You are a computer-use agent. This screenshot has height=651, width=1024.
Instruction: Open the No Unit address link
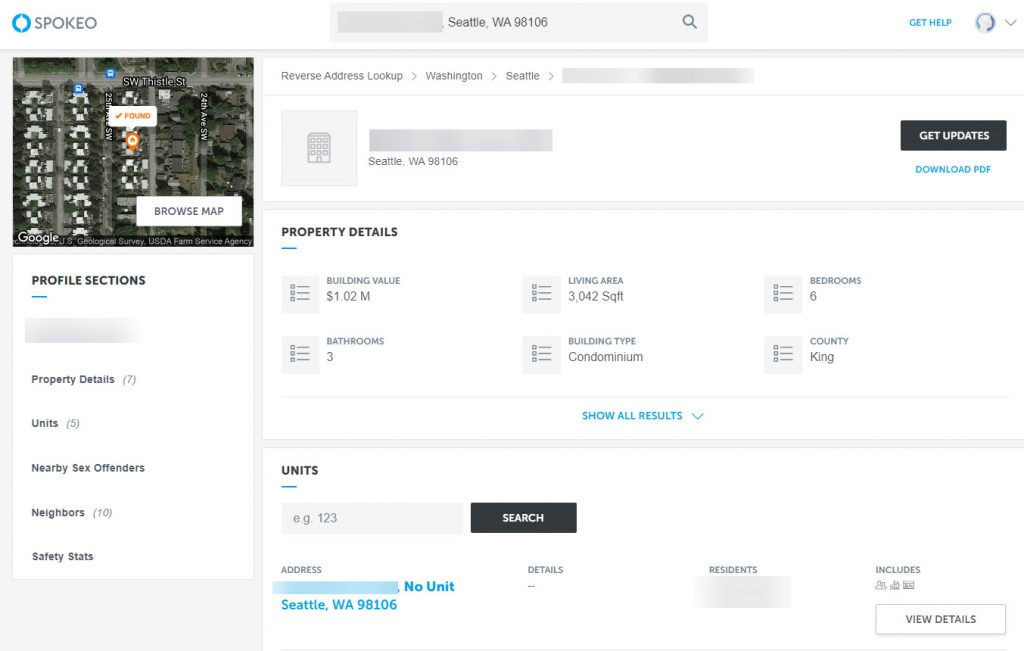pyautogui.click(x=368, y=595)
